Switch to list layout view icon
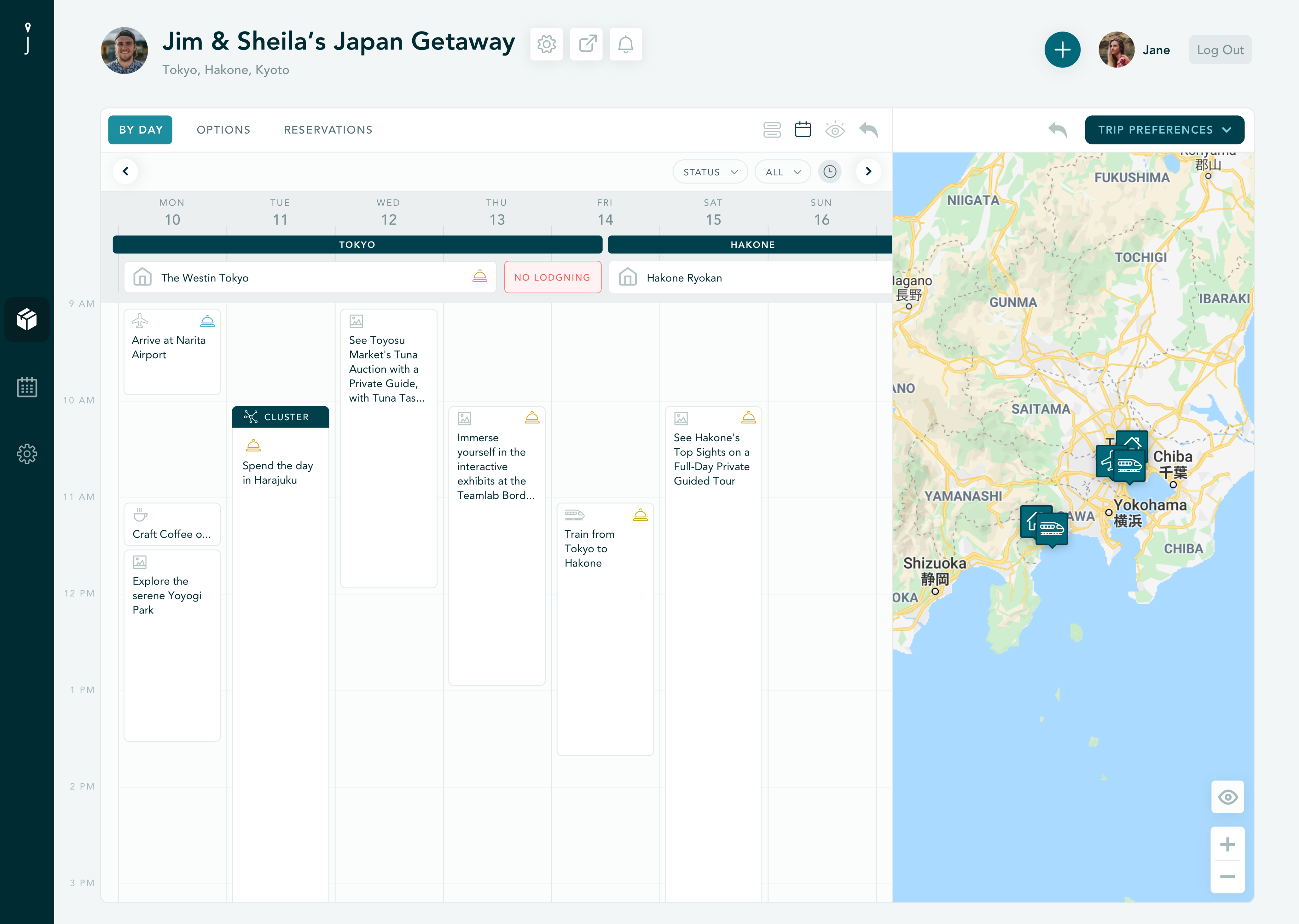Viewport: 1299px width, 924px height. (772, 130)
